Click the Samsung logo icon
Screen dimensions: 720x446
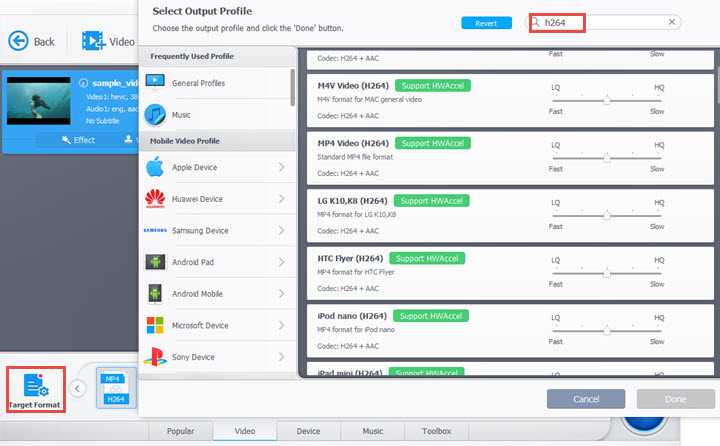pos(155,230)
